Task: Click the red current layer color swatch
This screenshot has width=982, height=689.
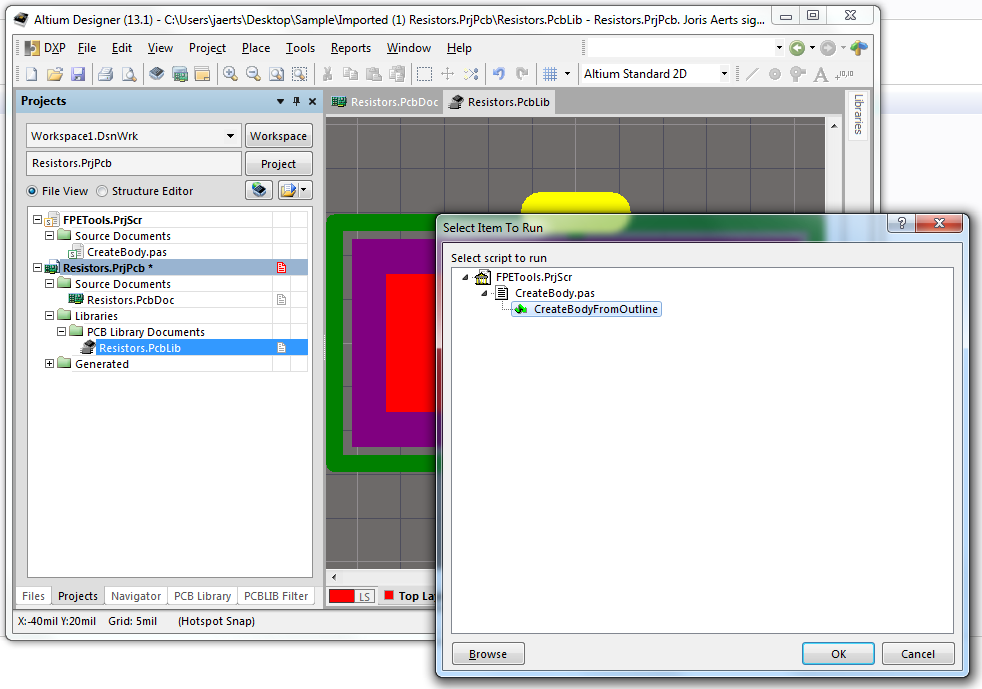Action: [341, 596]
